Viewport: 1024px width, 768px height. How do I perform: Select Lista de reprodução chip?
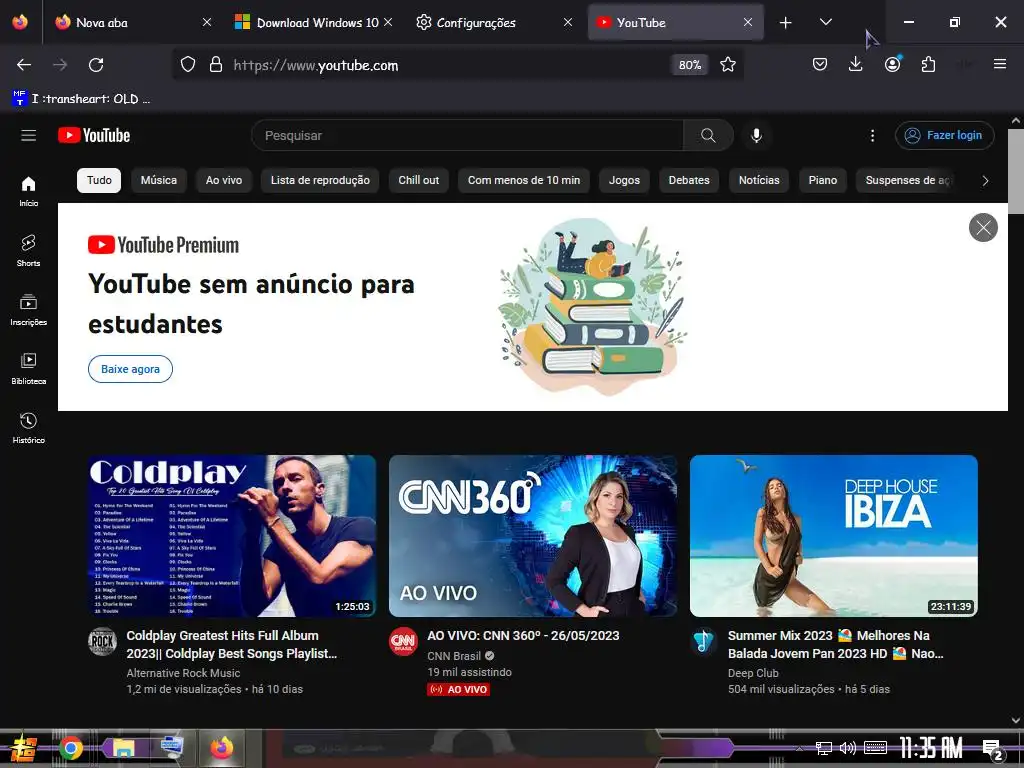pyautogui.click(x=320, y=180)
